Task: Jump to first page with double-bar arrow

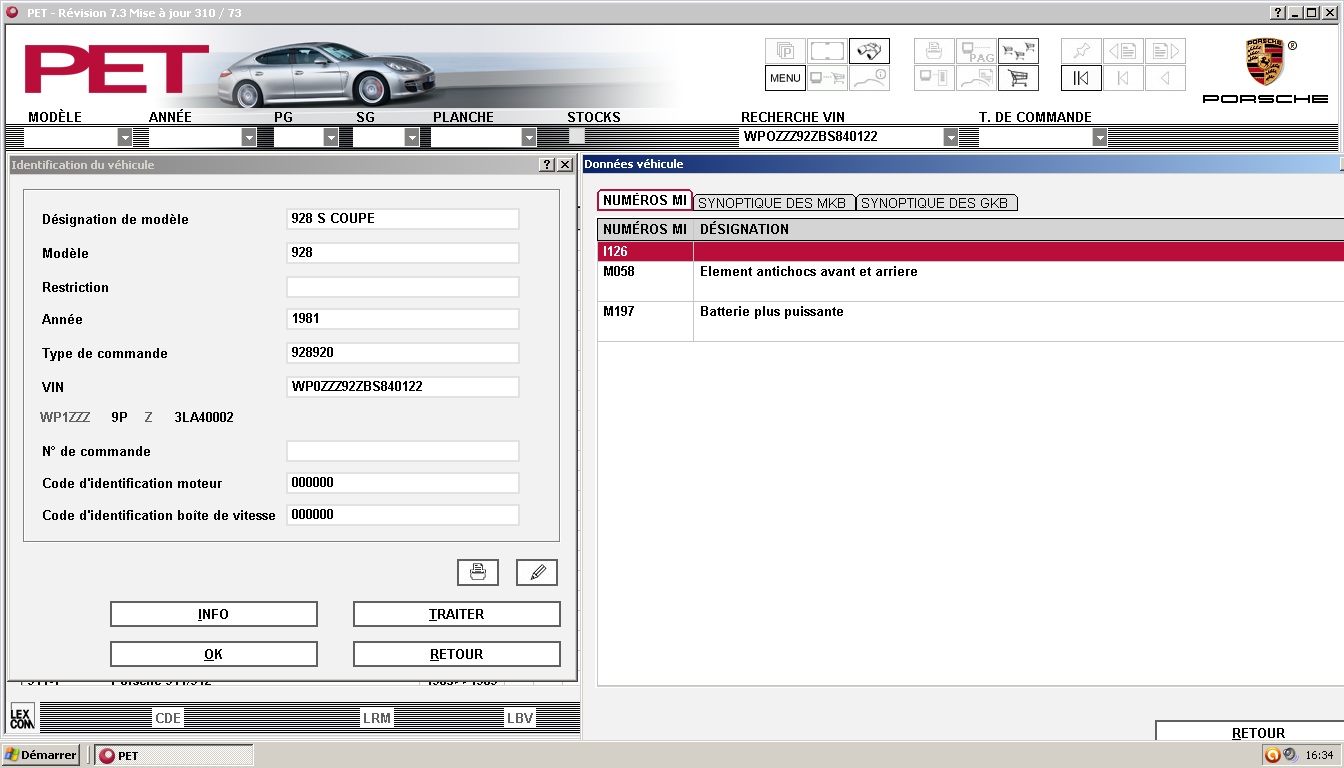Action: click(1081, 78)
